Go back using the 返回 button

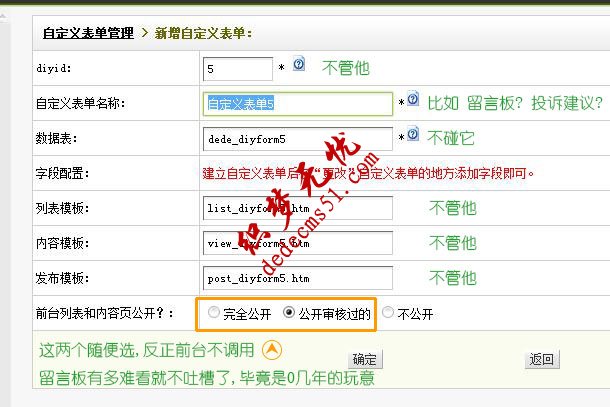(542, 359)
